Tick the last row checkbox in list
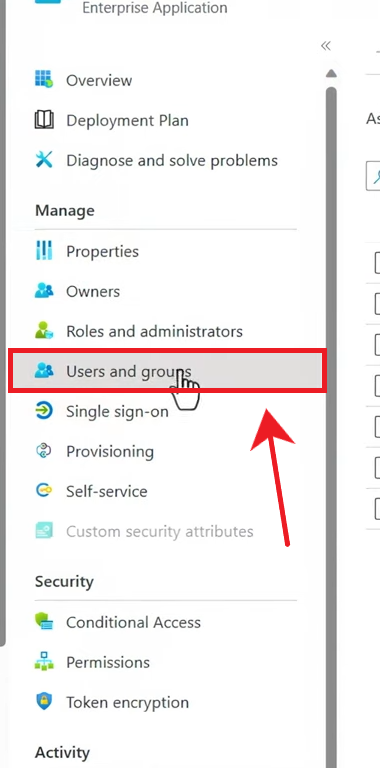380x768 pixels. pyautogui.click(x=377, y=509)
